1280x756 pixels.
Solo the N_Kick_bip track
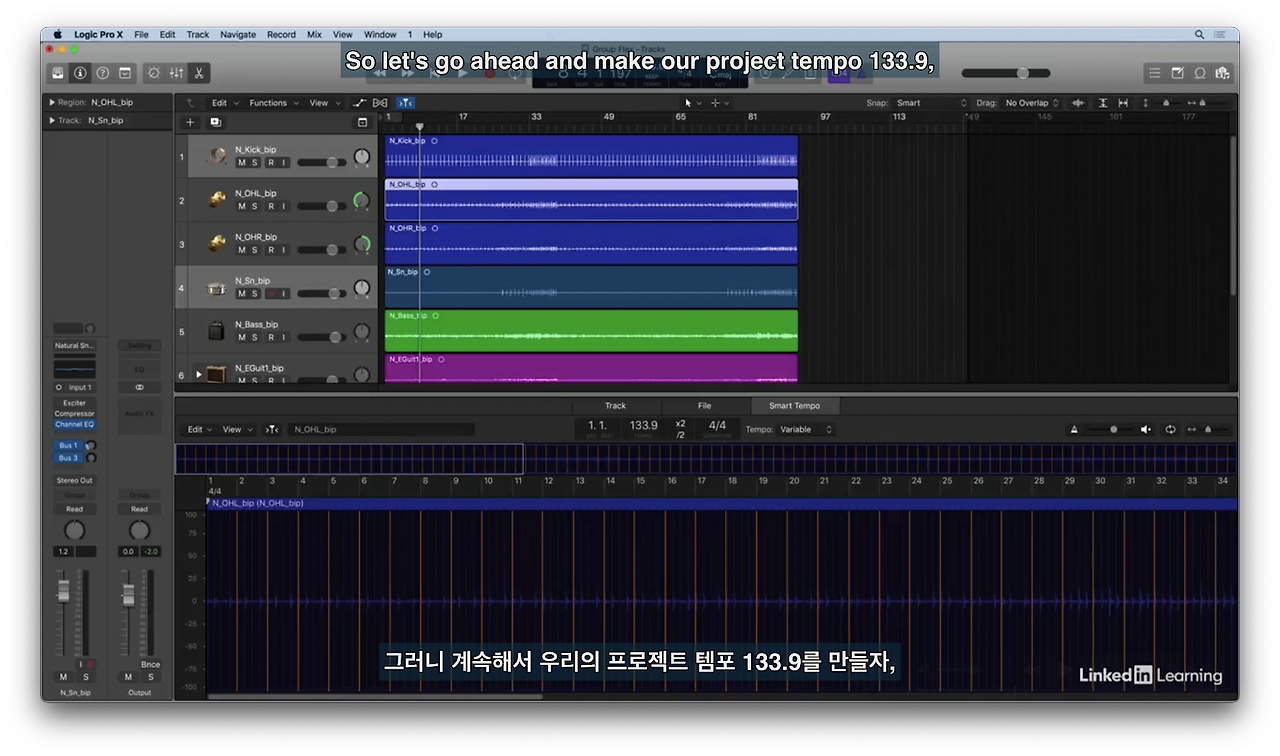click(255, 162)
